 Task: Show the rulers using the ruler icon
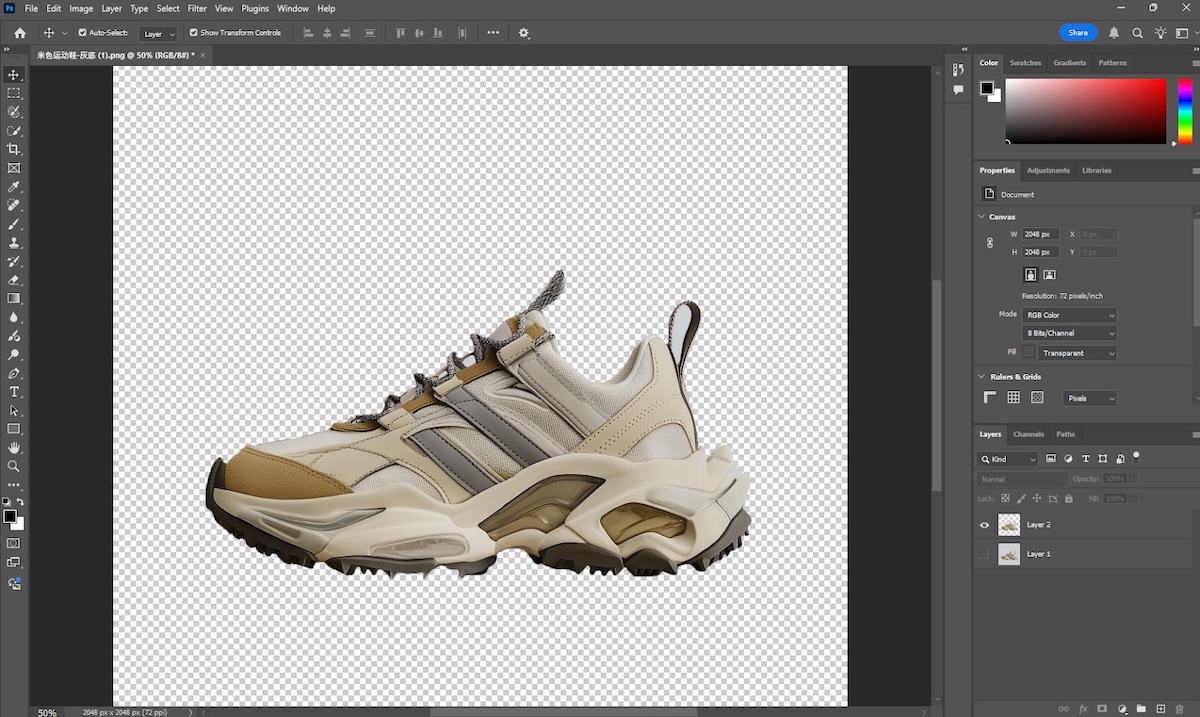(990, 398)
